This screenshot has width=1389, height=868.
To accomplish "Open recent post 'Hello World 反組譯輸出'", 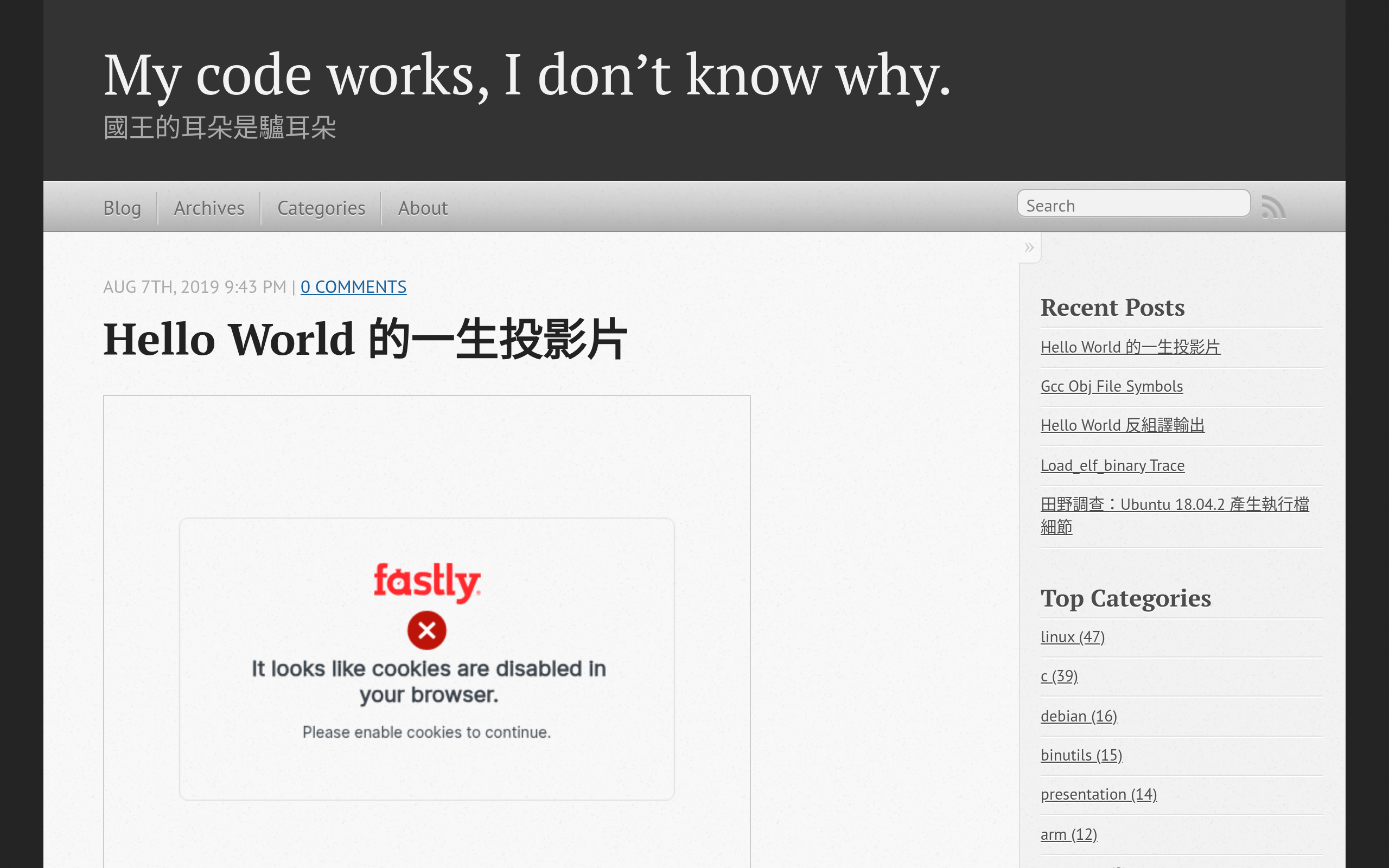I will point(1122,425).
